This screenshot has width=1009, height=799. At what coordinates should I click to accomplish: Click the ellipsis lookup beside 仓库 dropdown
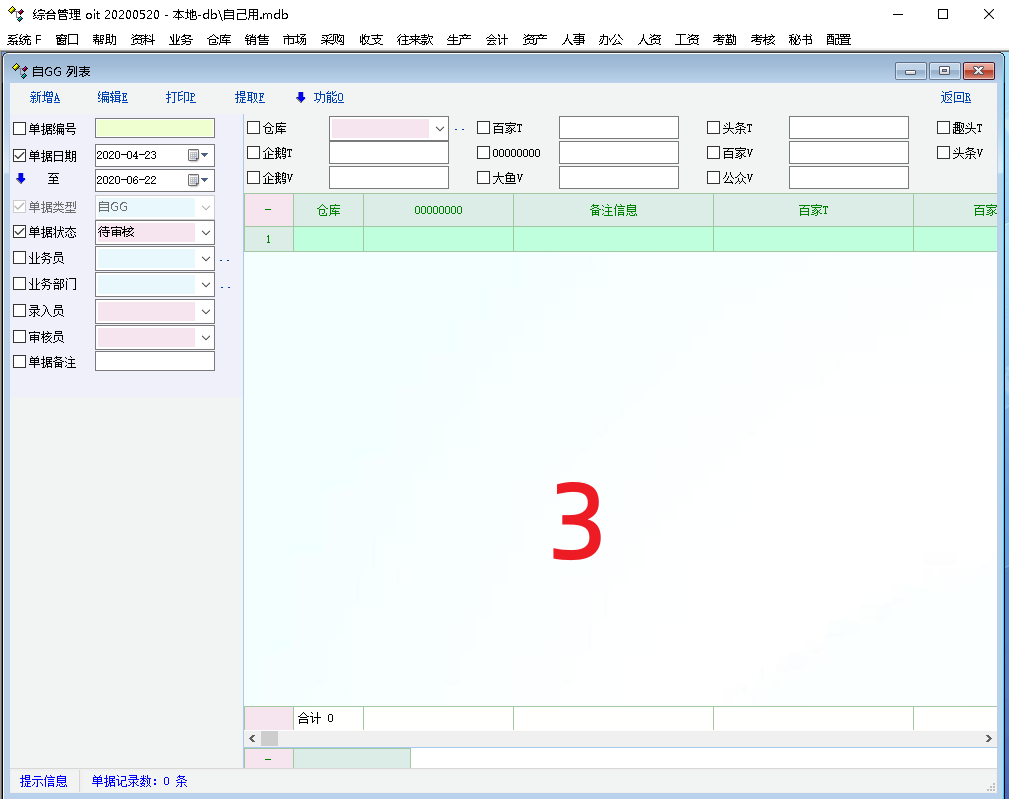(459, 129)
